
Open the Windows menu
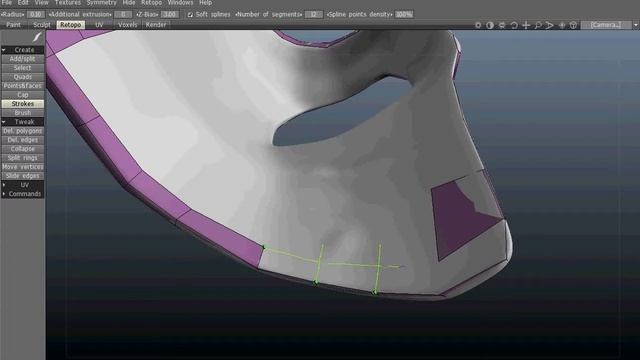click(180, 3)
